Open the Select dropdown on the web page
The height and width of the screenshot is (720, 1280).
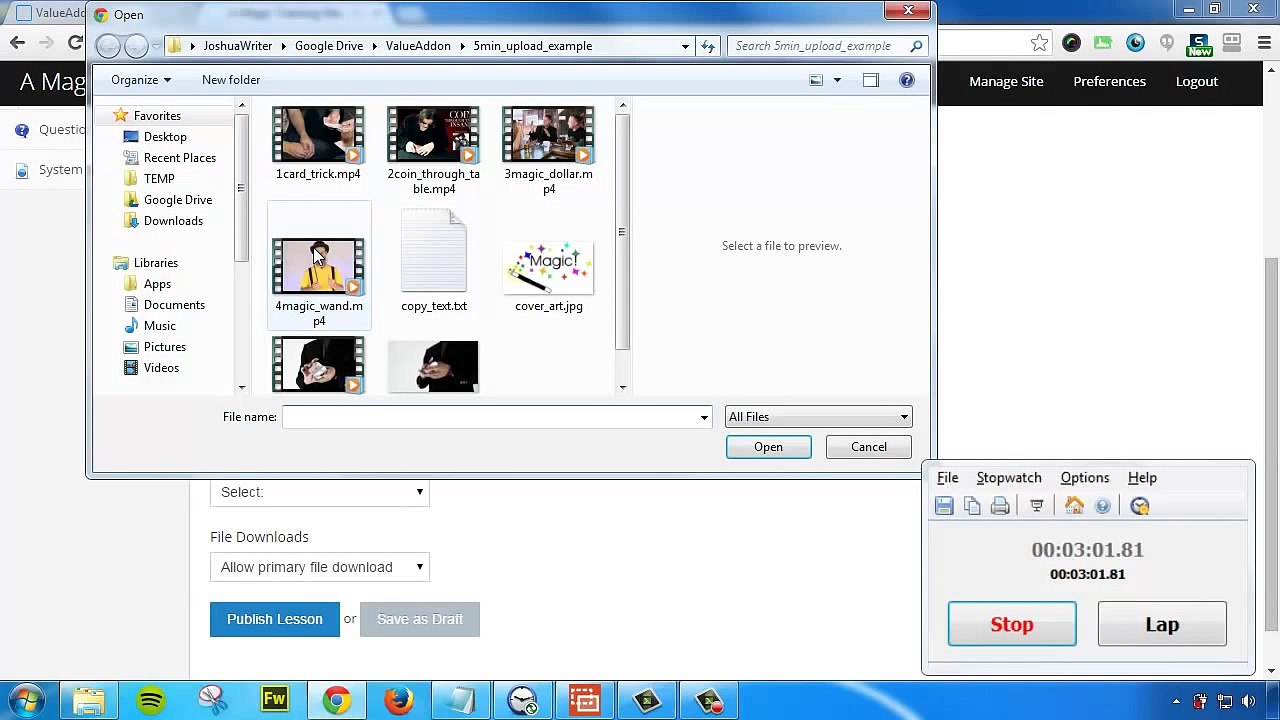(x=320, y=492)
